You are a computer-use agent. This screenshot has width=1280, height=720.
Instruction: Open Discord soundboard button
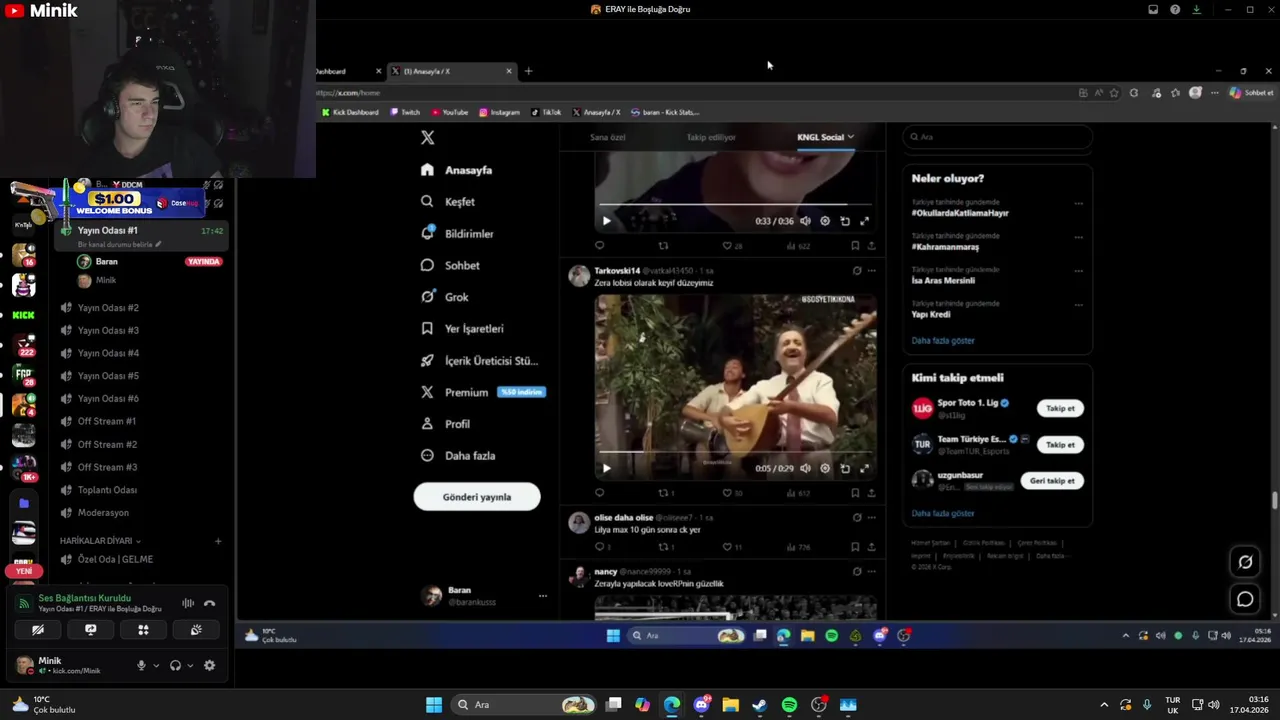pos(196,630)
